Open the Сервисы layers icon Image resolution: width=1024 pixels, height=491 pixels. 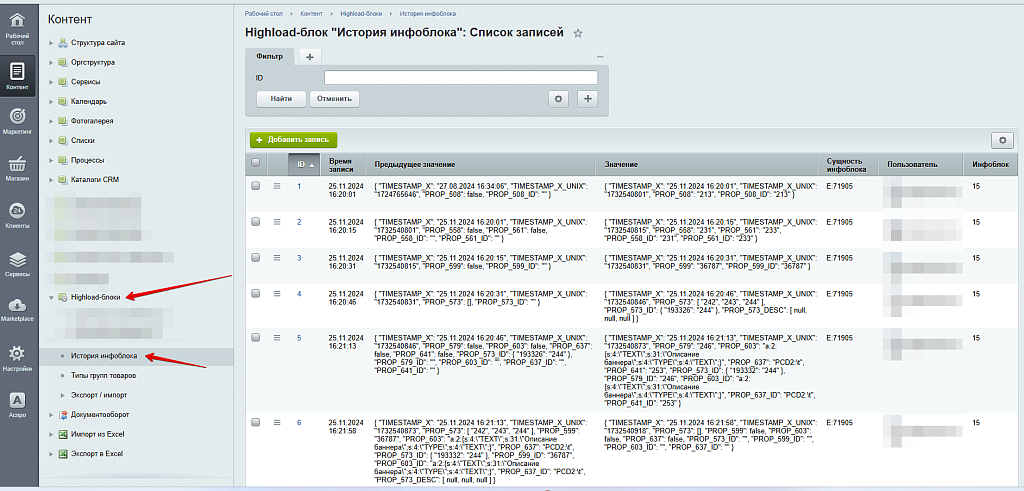click(17, 262)
